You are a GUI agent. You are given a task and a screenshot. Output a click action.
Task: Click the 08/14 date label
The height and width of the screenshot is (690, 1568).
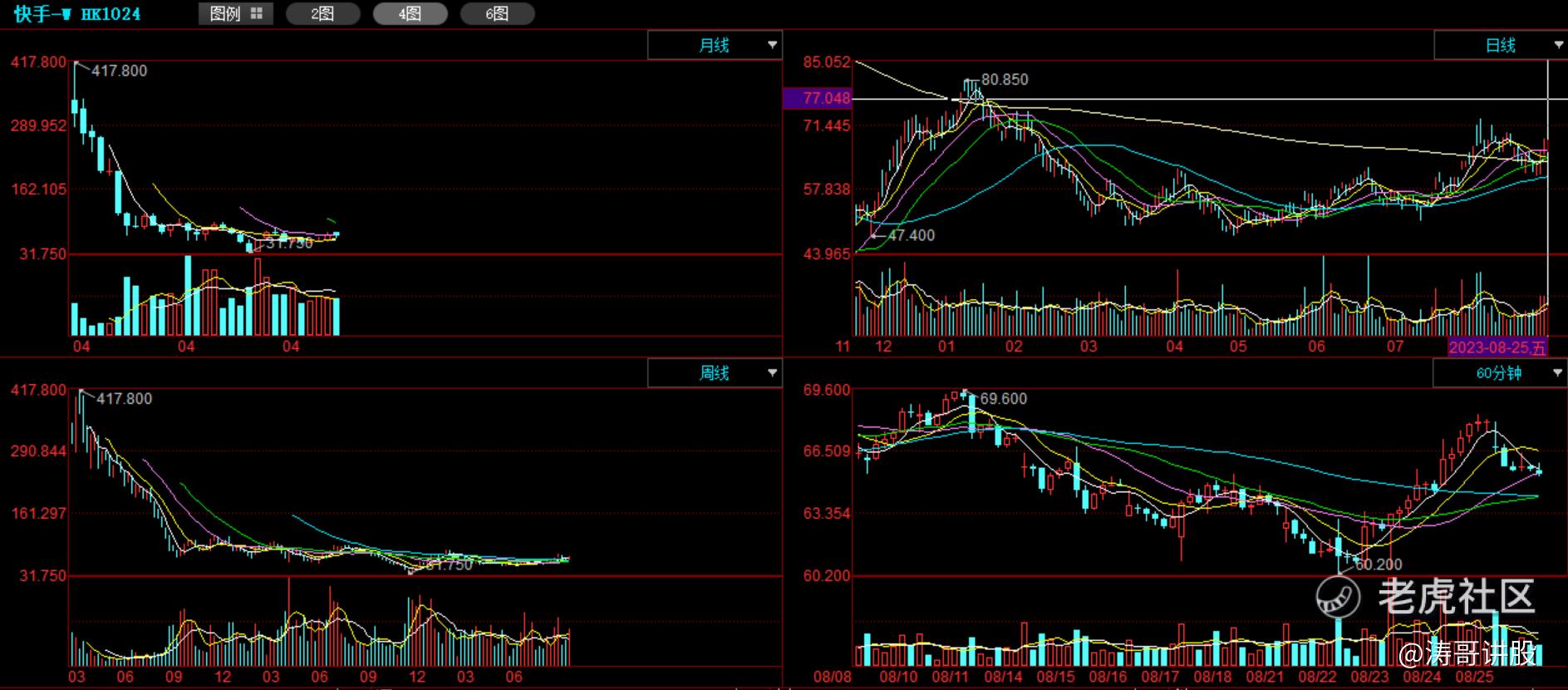1003,678
